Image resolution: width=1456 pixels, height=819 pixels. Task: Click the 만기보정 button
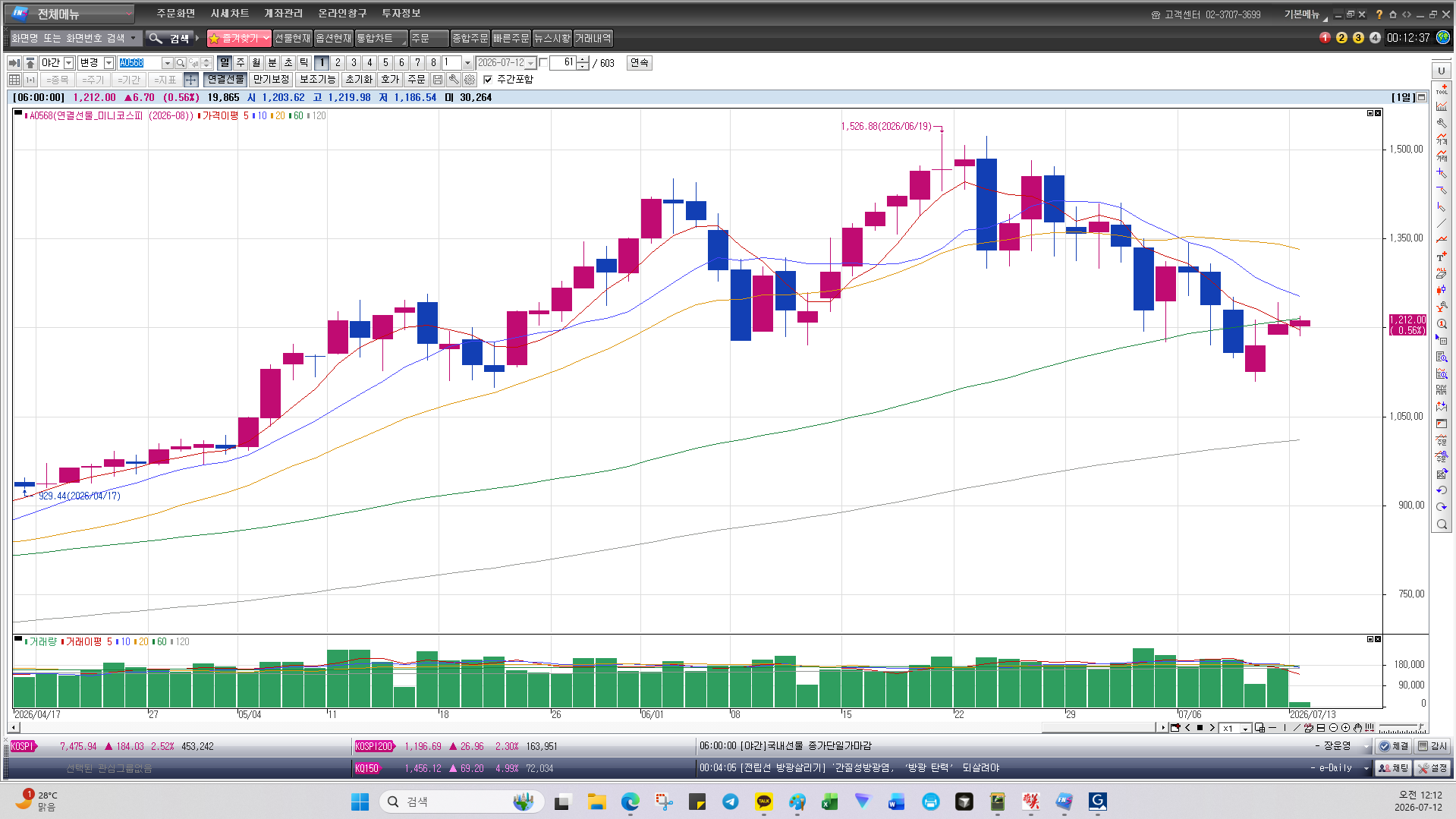click(x=271, y=80)
